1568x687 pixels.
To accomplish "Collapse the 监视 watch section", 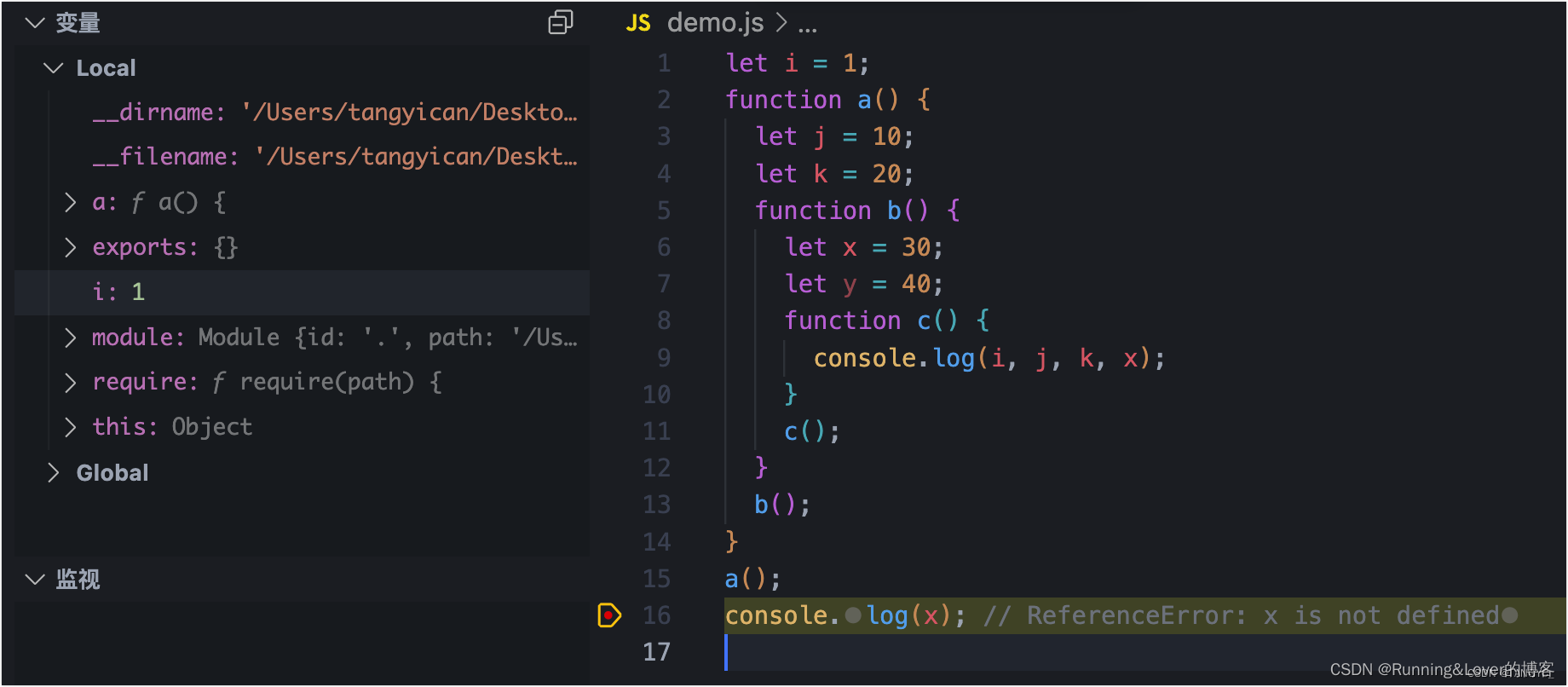I will [x=35, y=580].
